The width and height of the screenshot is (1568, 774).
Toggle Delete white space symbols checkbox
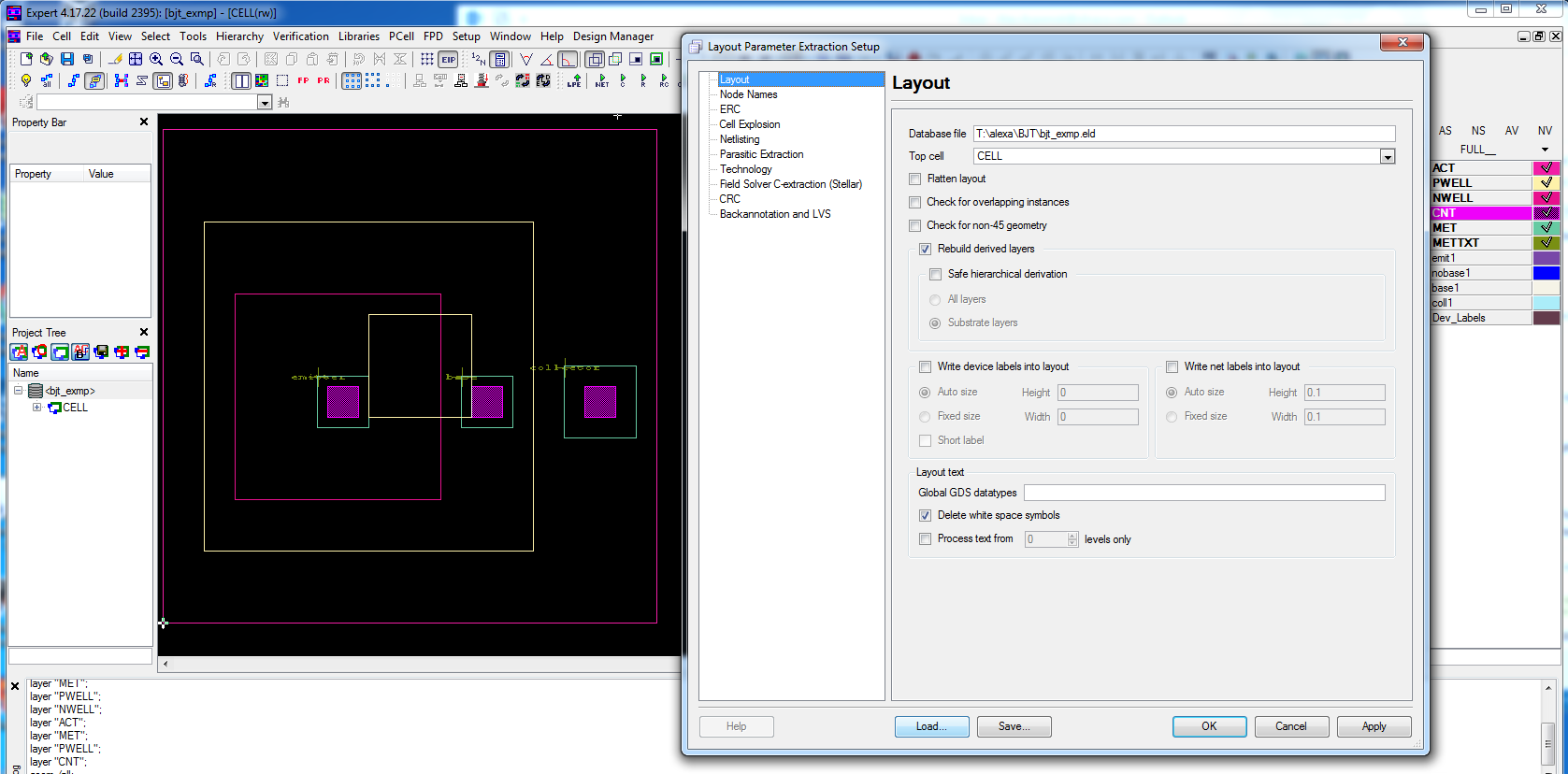[x=925, y=516]
